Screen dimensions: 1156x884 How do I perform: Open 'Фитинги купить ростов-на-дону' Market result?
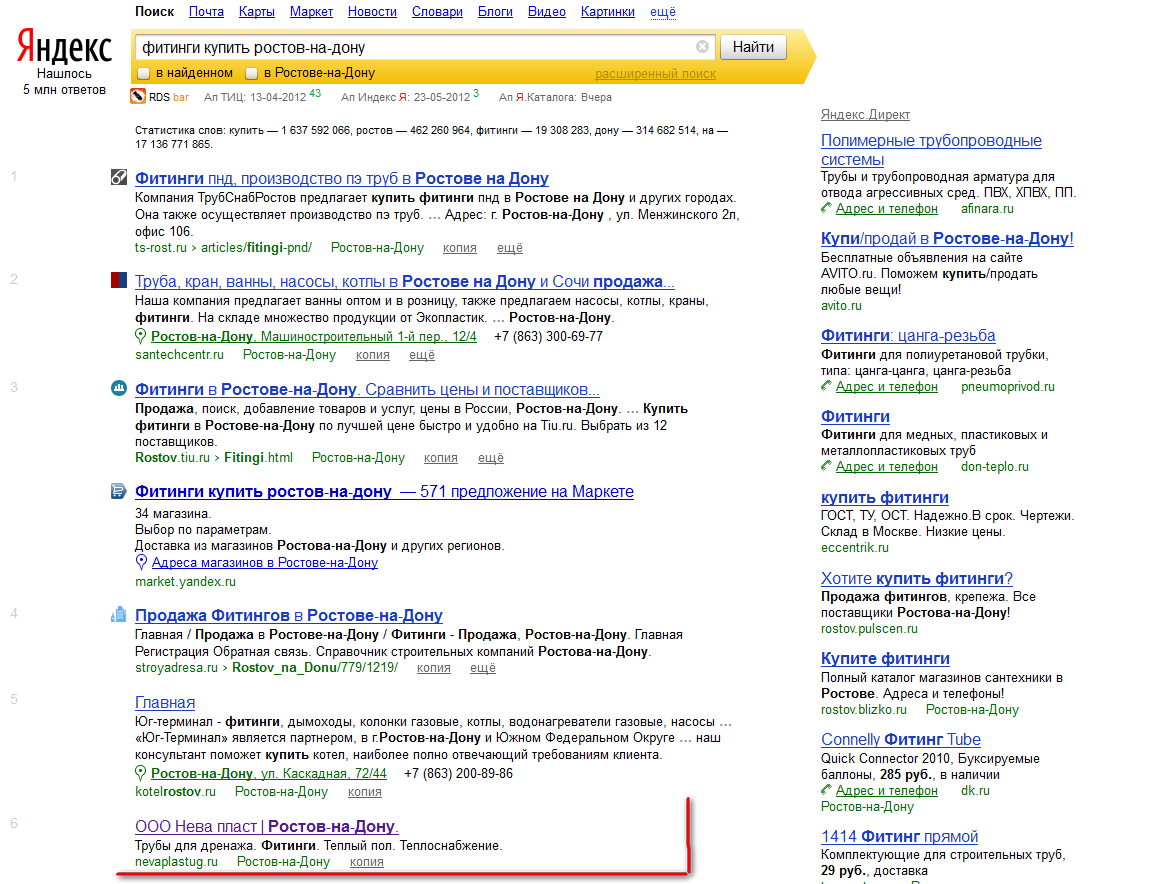click(x=384, y=492)
